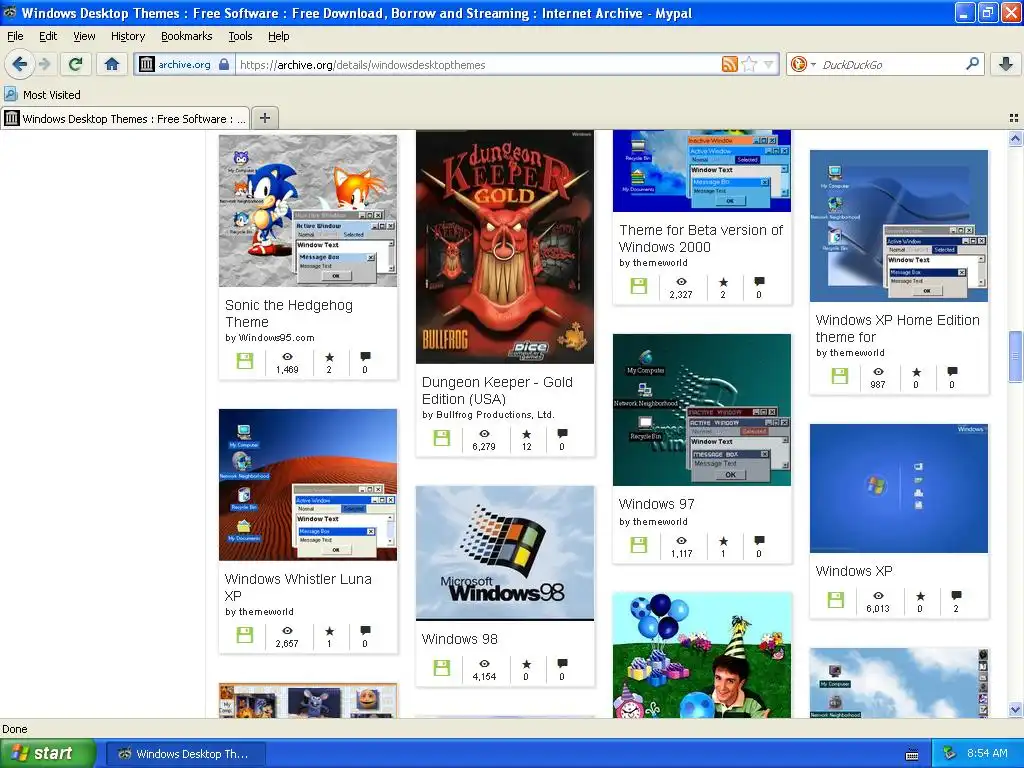Open the Help menu

click(x=279, y=36)
